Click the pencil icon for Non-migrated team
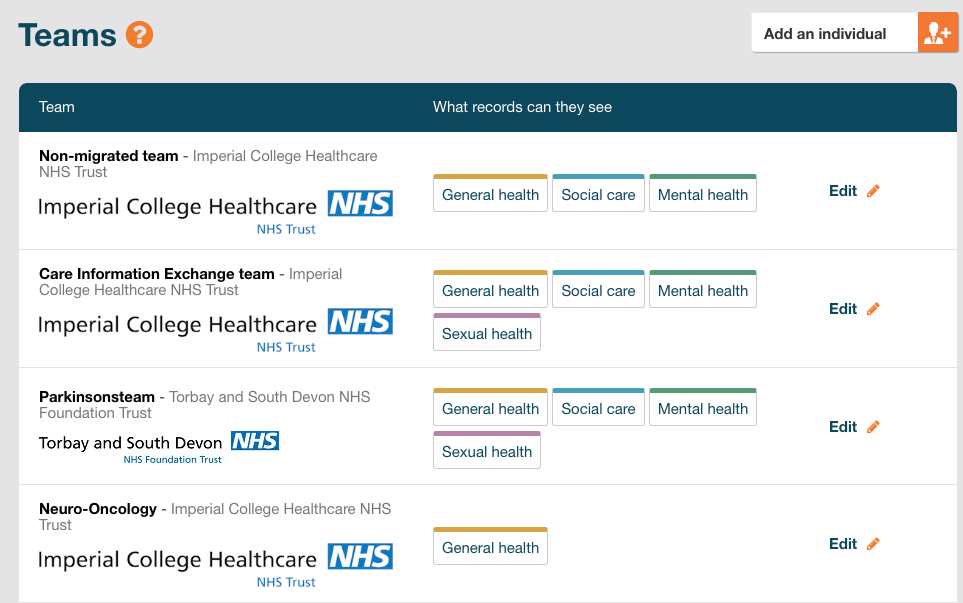Viewport: 963px width, 603px height. 873,190
